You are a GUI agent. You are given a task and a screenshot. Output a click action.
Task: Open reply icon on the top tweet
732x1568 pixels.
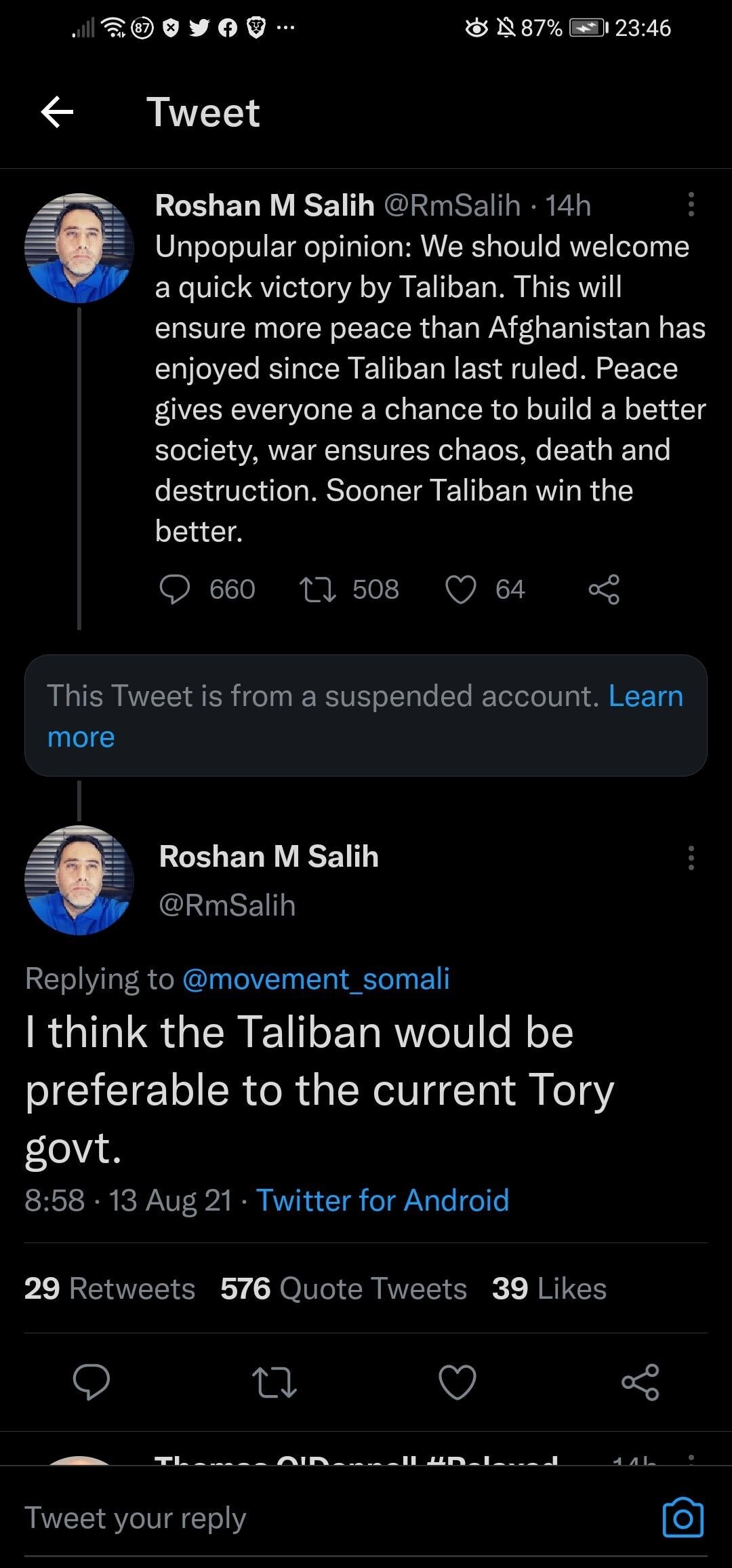point(174,589)
